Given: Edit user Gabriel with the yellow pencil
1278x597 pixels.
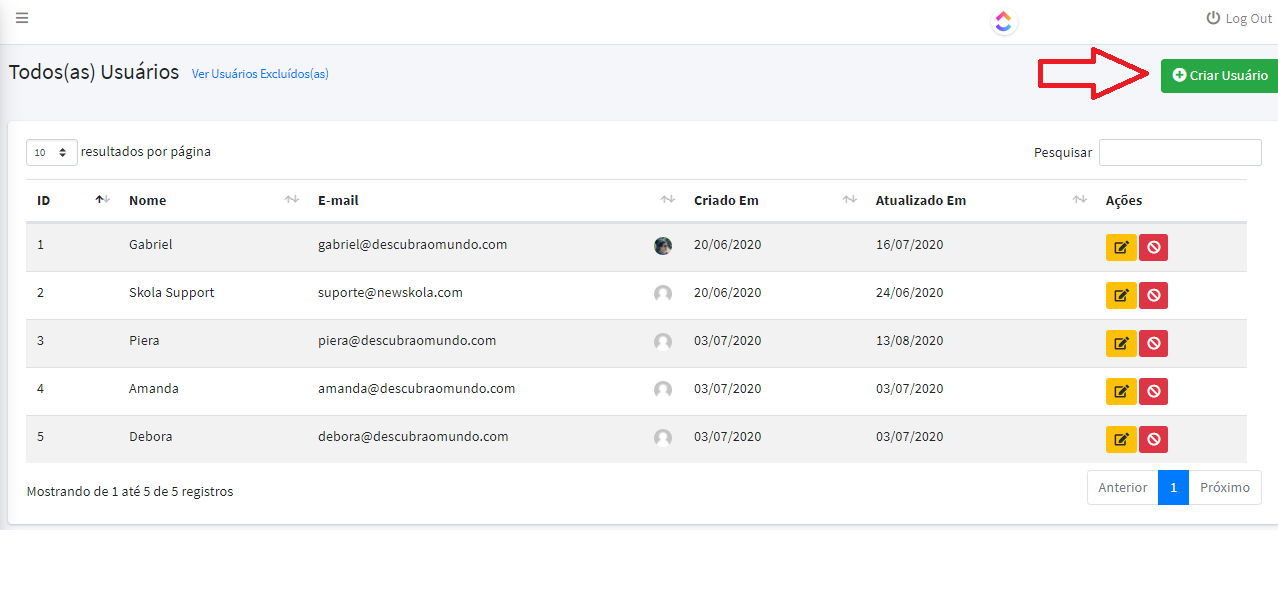Looking at the screenshot, I should coord(1121,247).
